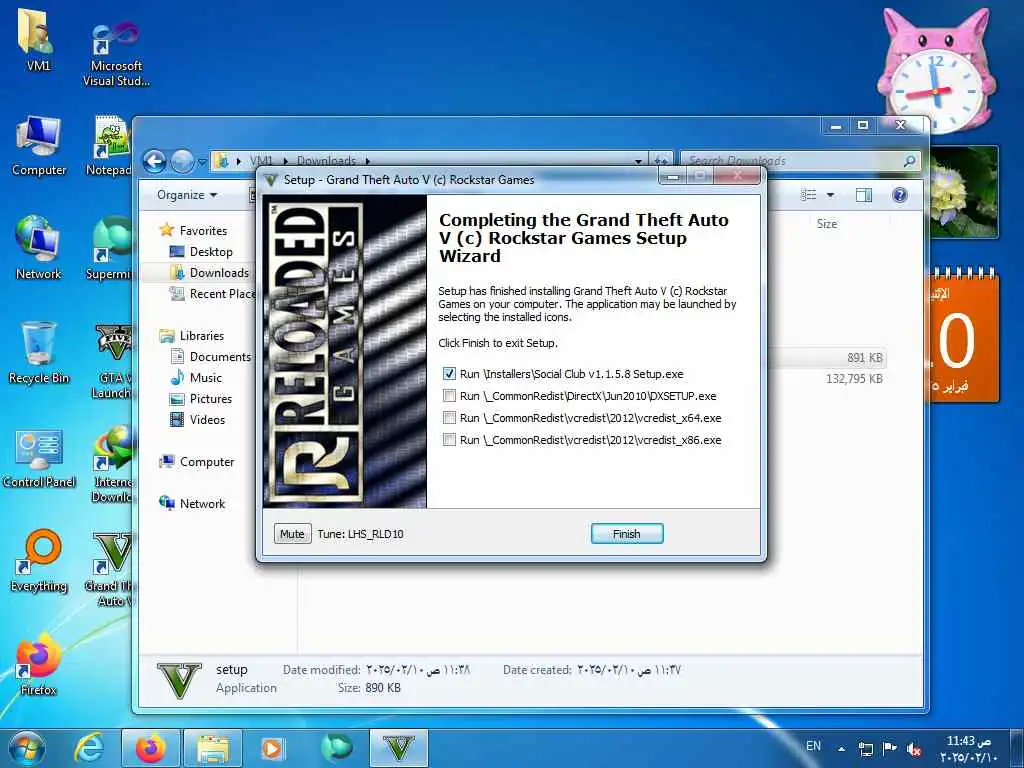The height and width of the screenshot is (768, 1024).
Task: Open Microsoft Visual Studio desktop shortcut
Action: 116,54
